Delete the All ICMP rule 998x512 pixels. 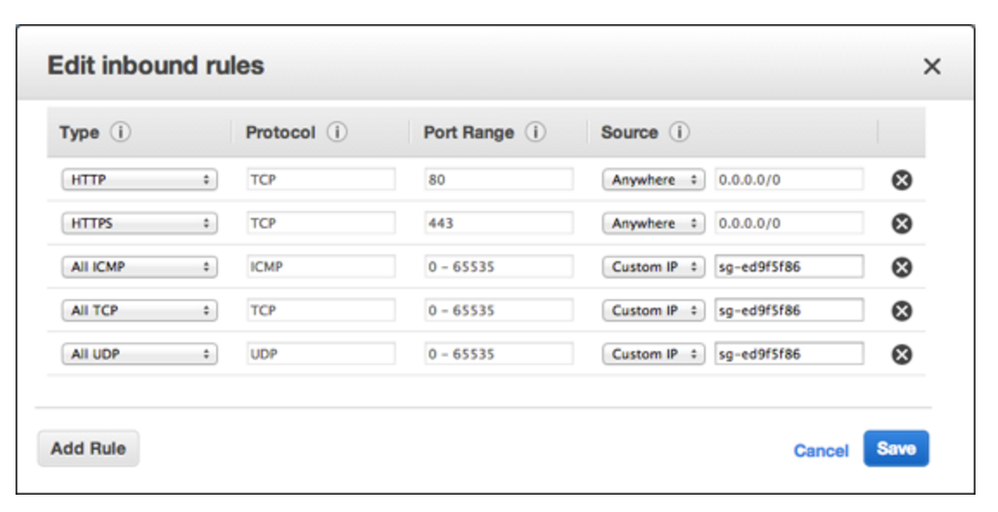point(901,267)
